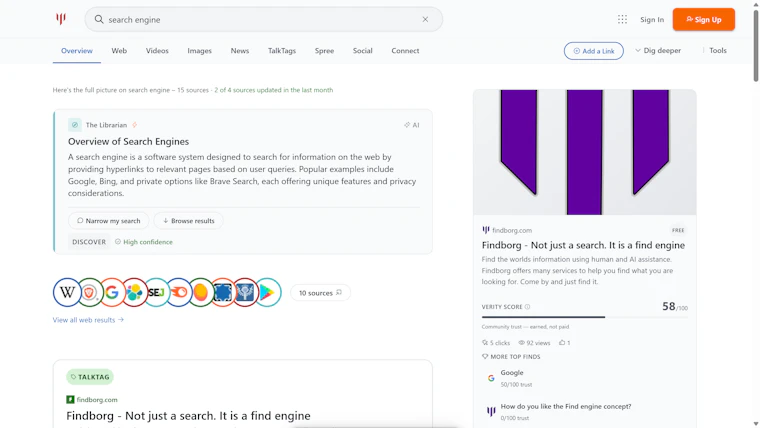Open the TalkTags tab

tap(282, 50)
